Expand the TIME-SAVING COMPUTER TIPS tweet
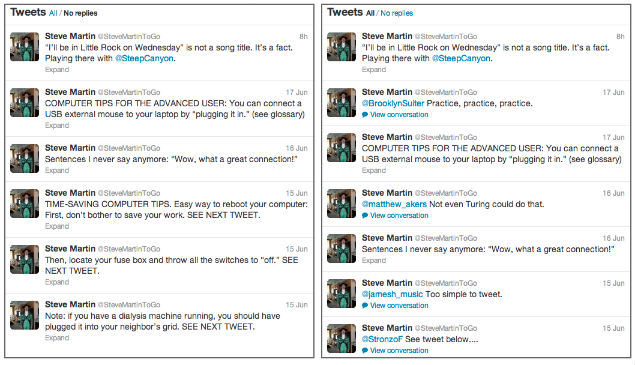 tap(57, 226)
